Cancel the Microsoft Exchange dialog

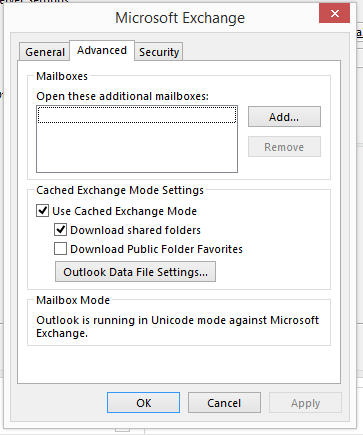point(224,403)
